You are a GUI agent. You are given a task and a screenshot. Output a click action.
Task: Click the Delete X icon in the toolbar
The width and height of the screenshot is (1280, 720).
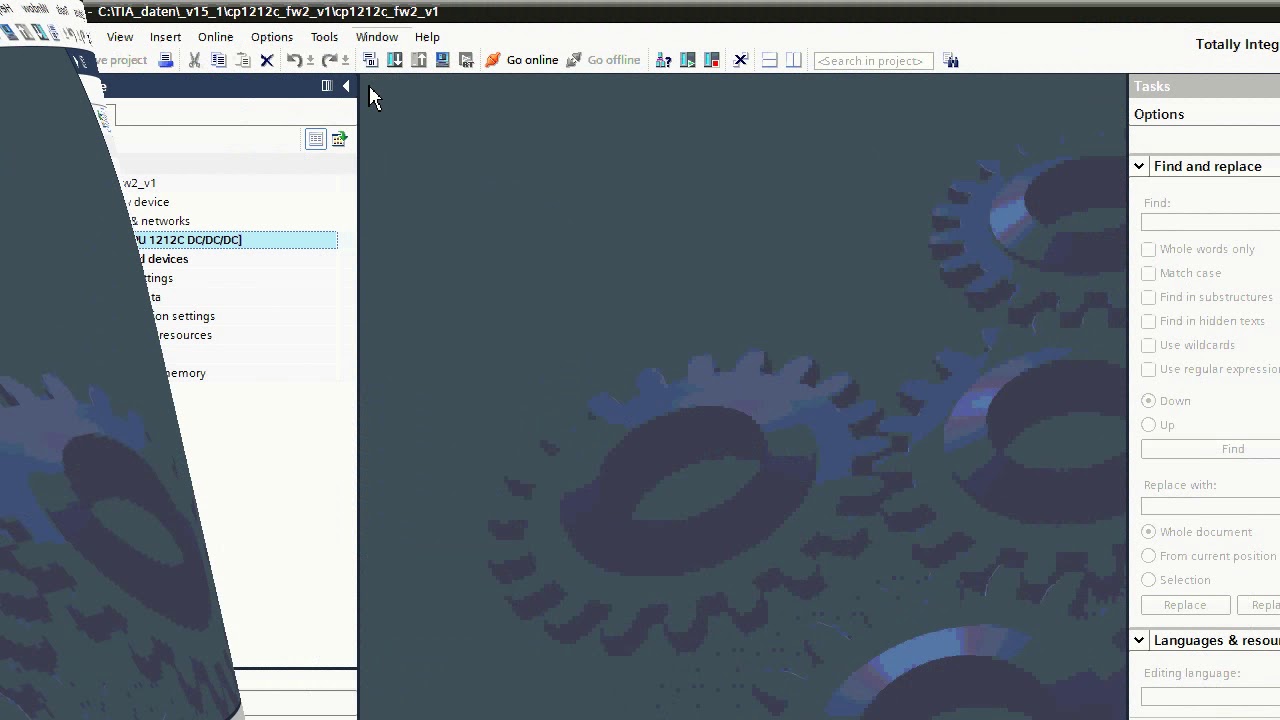tap(267, 60)
